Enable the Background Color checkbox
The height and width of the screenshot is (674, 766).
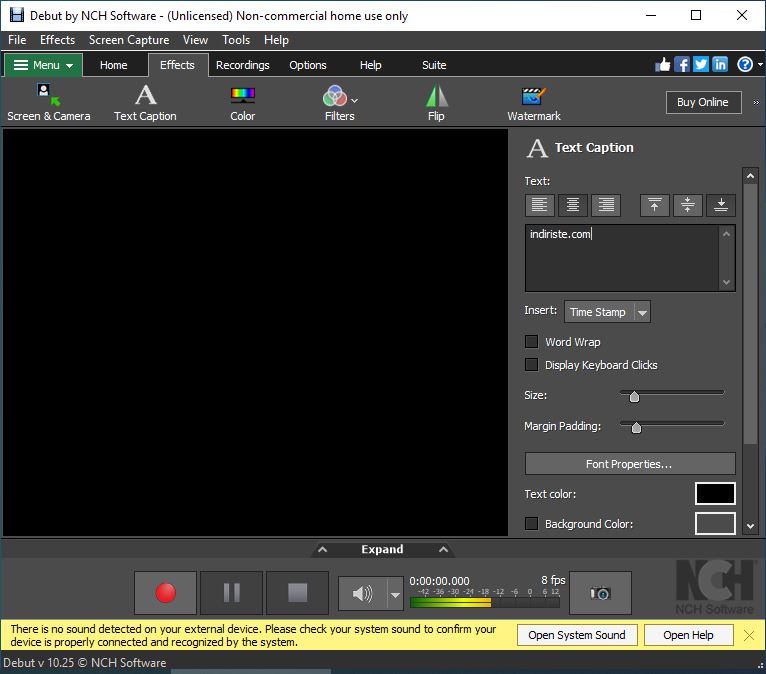tap(531, 524)
